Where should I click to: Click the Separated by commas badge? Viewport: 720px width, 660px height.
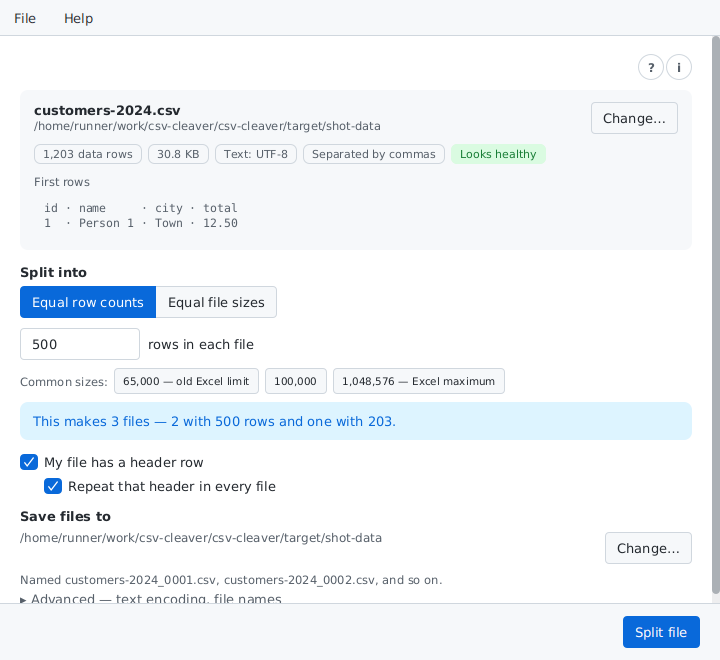[374, 154]
